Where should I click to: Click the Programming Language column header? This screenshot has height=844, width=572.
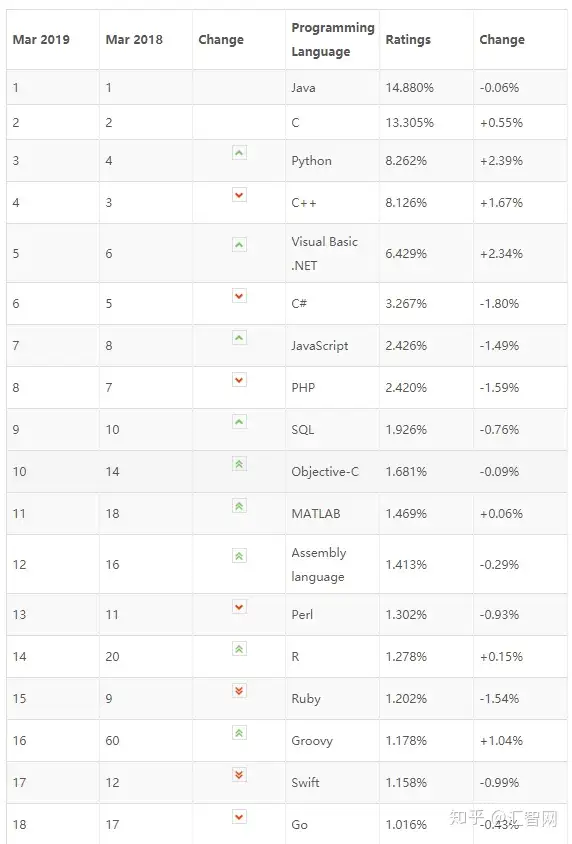[333, 39]
